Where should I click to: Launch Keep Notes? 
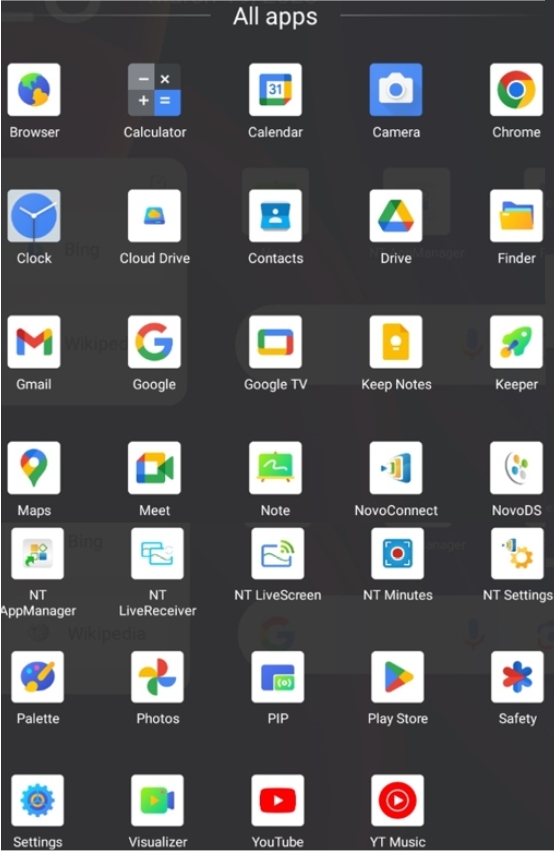[396, 342]
